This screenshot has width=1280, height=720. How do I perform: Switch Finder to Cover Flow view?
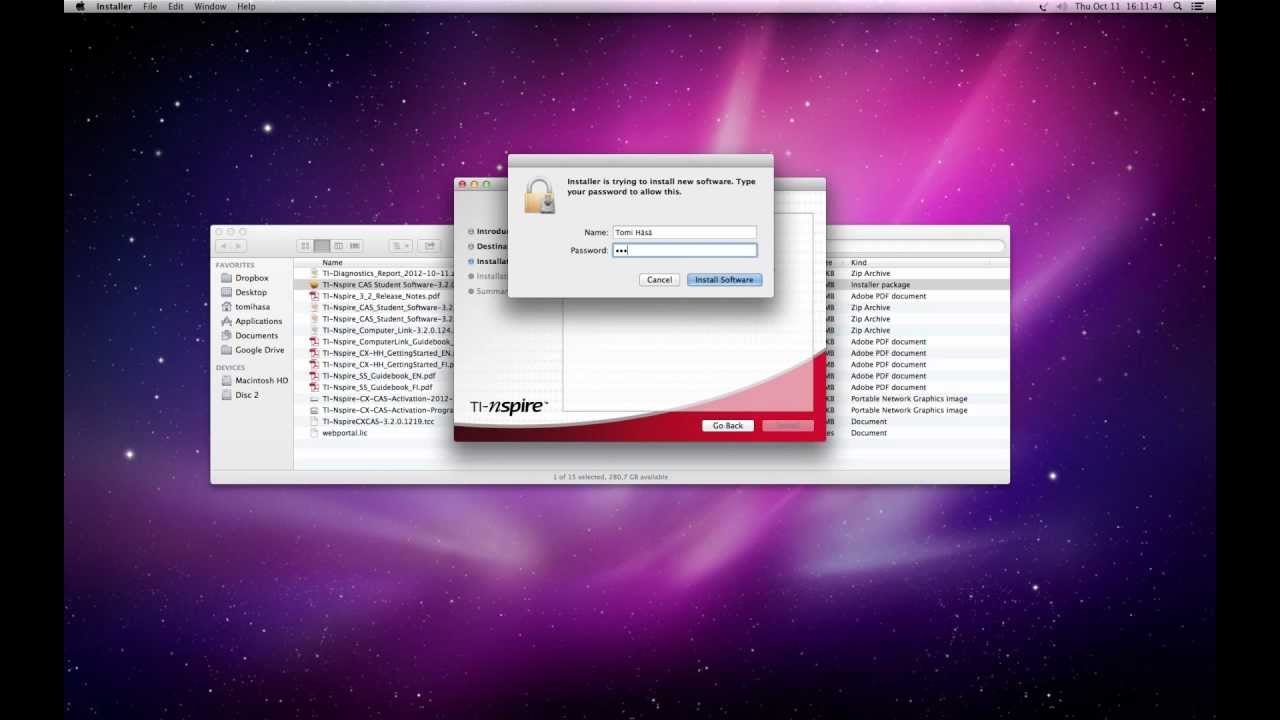355,246
